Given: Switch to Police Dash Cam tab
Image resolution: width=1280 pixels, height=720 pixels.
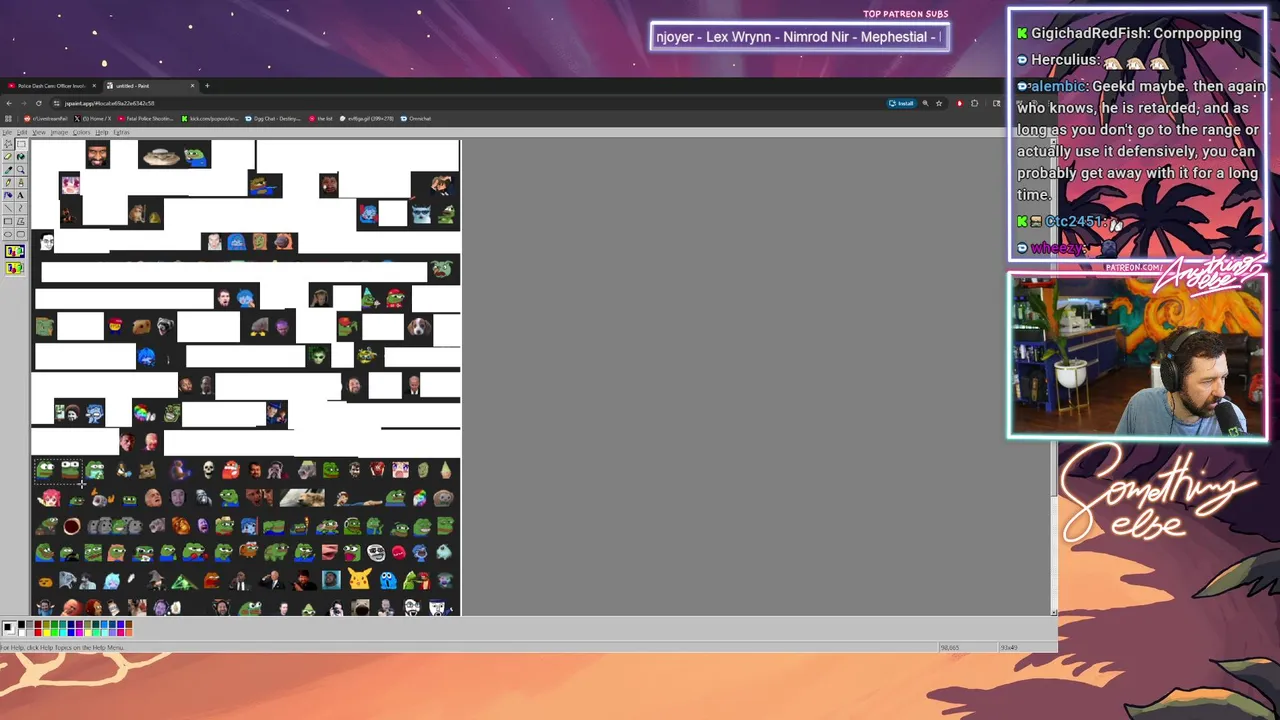Looking at the screenshot, I should (x=51, y=86).
